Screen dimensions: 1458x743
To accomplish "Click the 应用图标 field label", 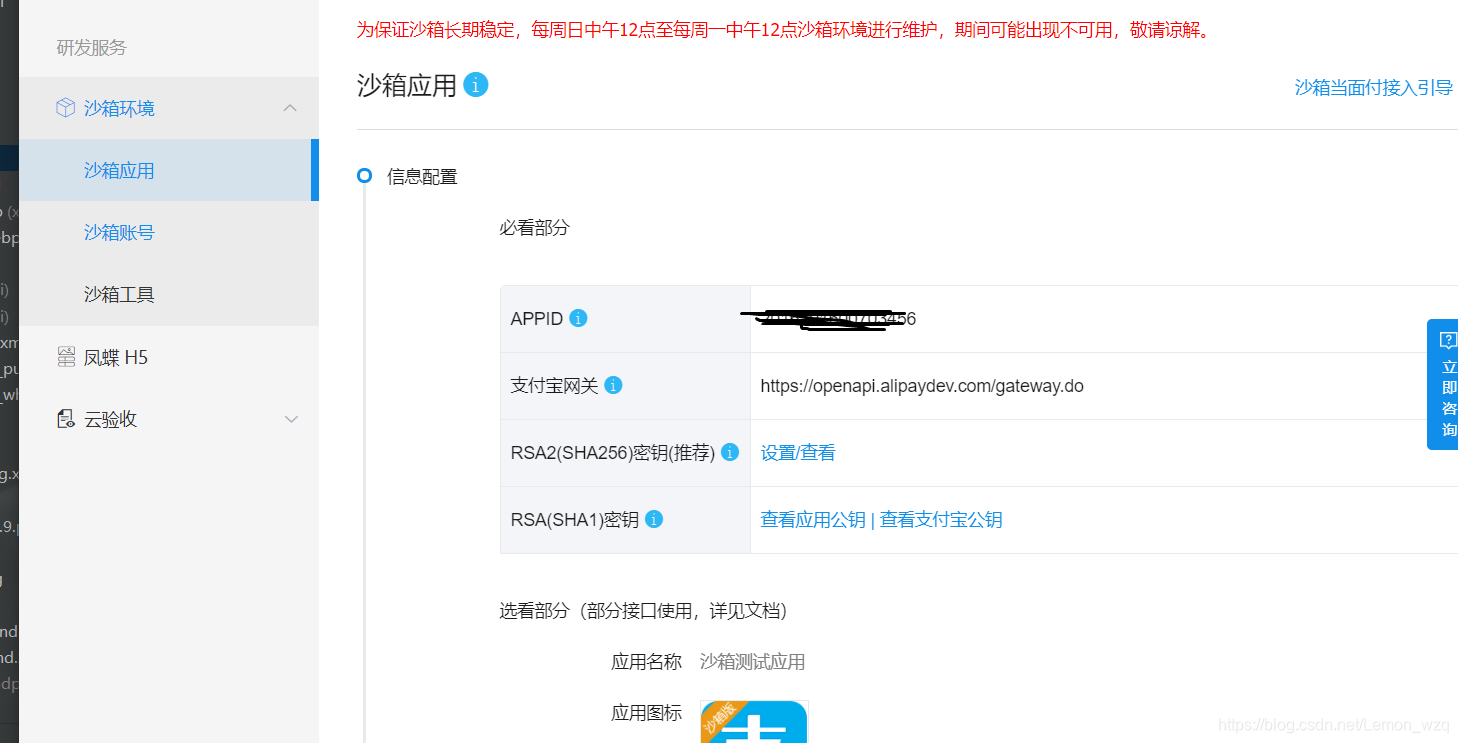I will tap(646, 712).
